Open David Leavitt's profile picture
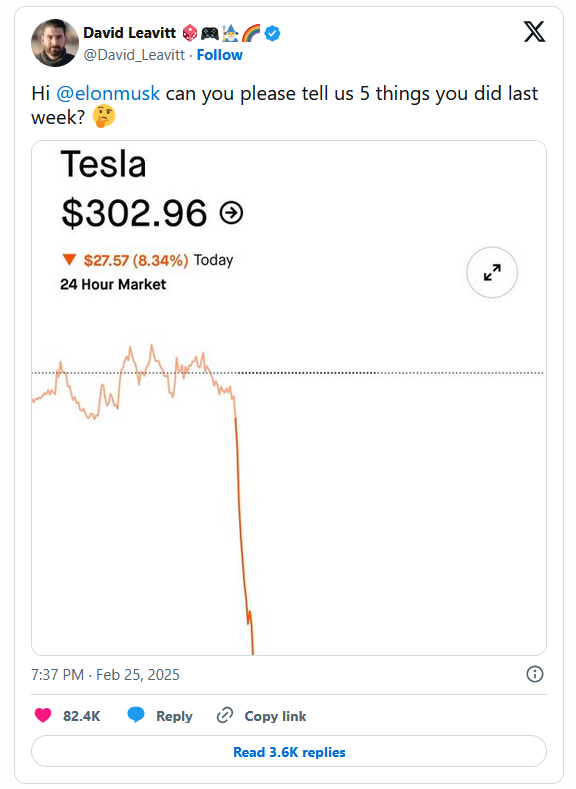The width and height of the screenshot is (576, 789). click(x=55, y=43)
